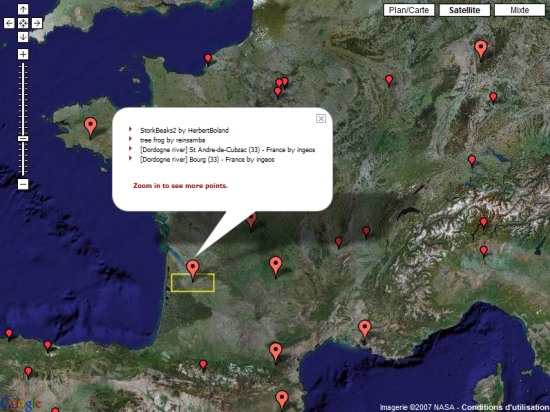This screenshot has height=412, width=550.
Task: Pan the map up with the arrow
Action: (x=23, y=9)
